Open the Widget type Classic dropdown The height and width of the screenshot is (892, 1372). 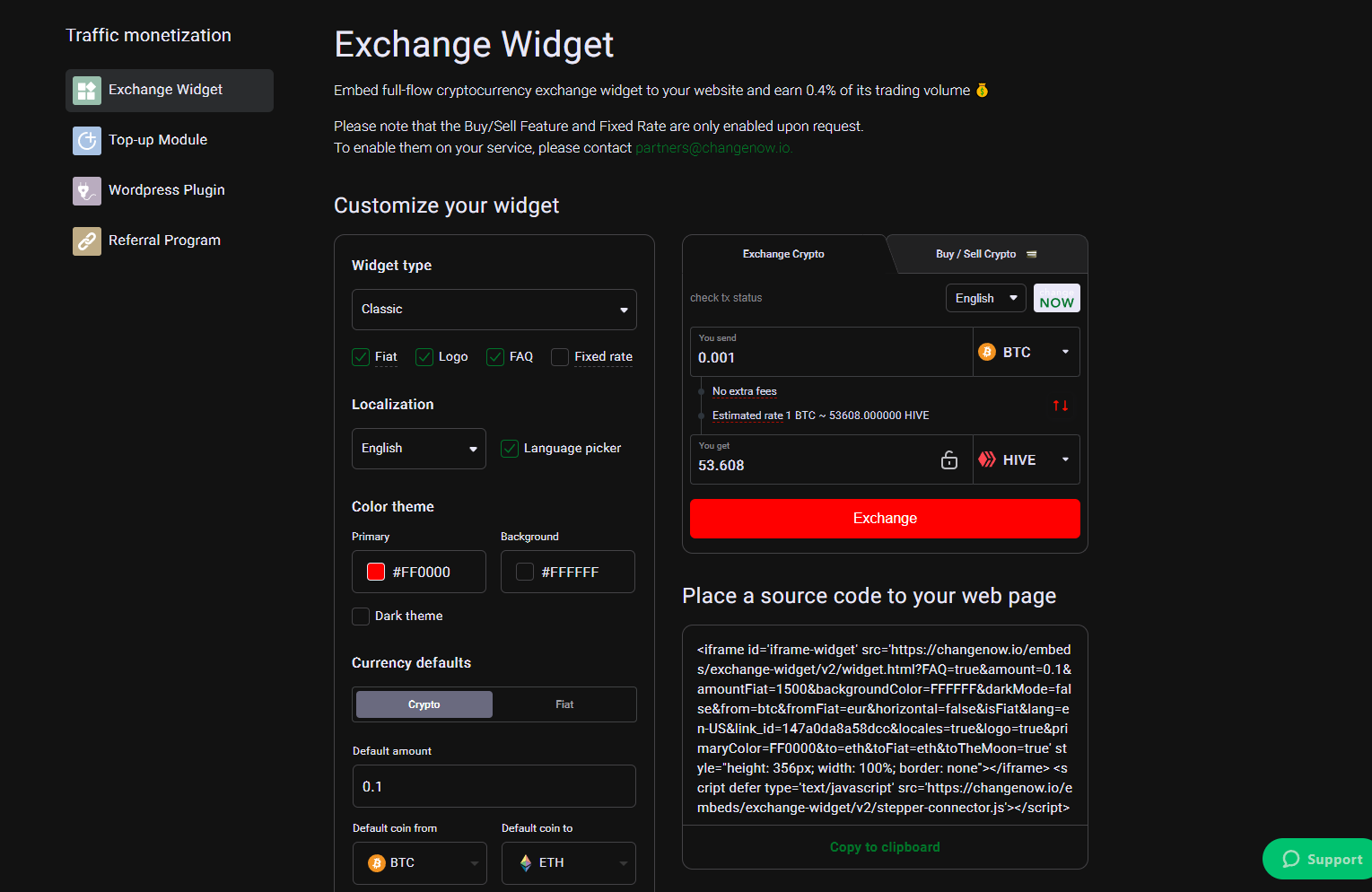point(494,310)
